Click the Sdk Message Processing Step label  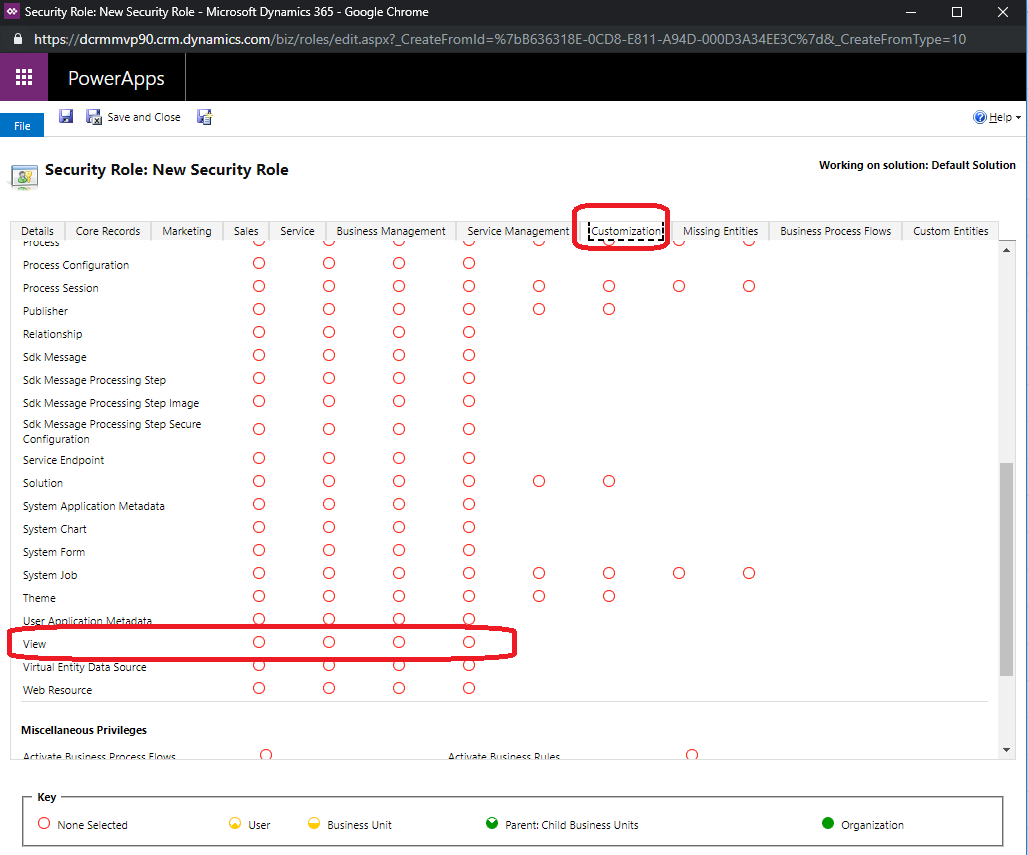pos(94,380)
